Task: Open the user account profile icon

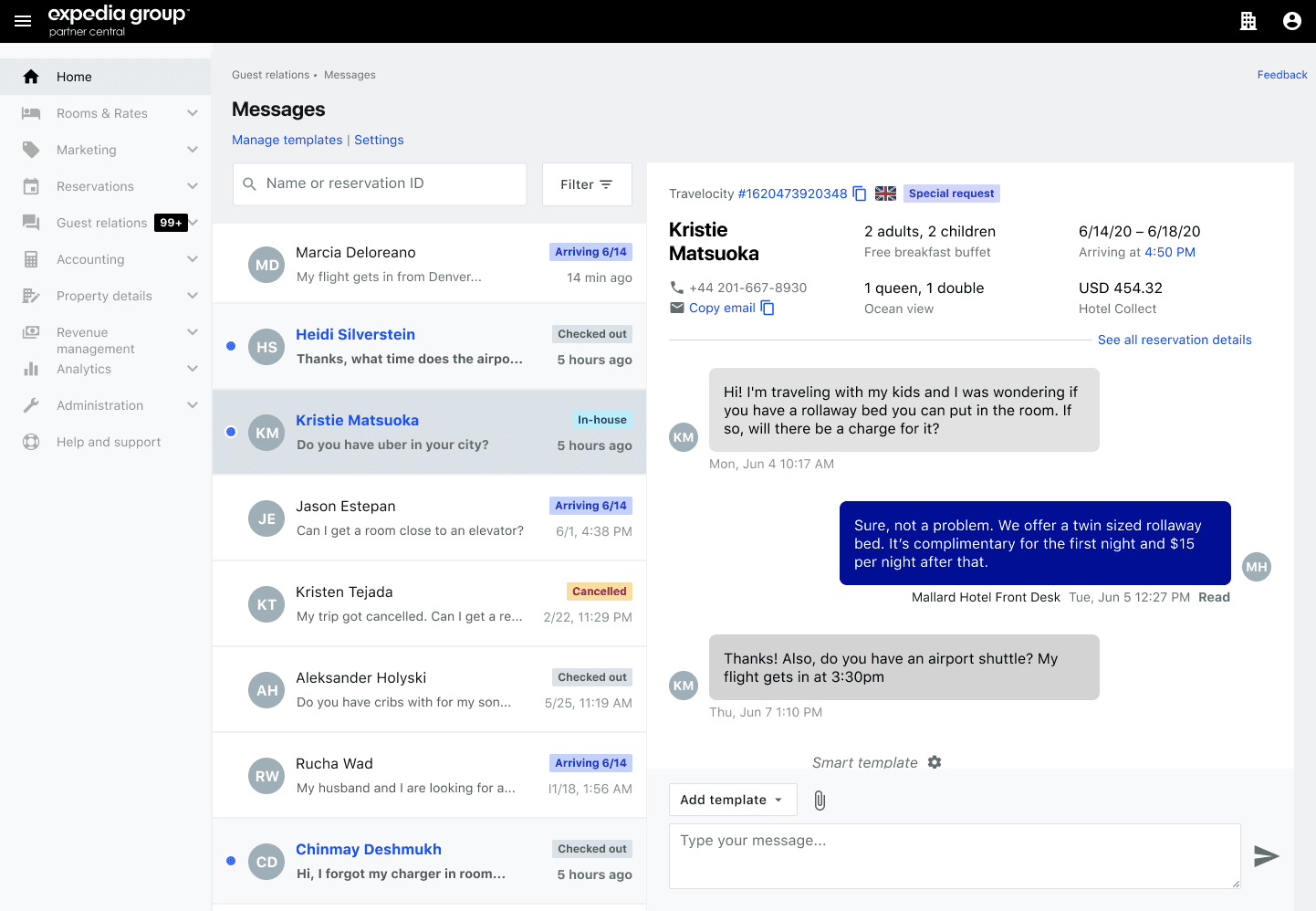Action: click(1292, 21)
